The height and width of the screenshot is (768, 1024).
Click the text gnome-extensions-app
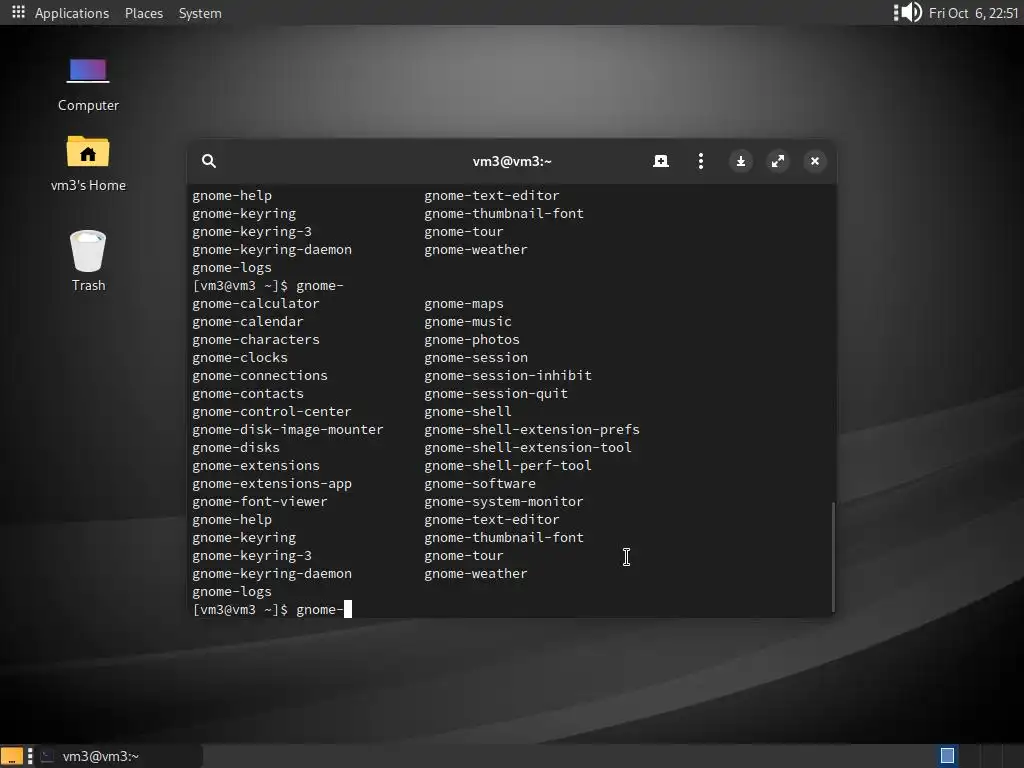[x=272, y=484]
